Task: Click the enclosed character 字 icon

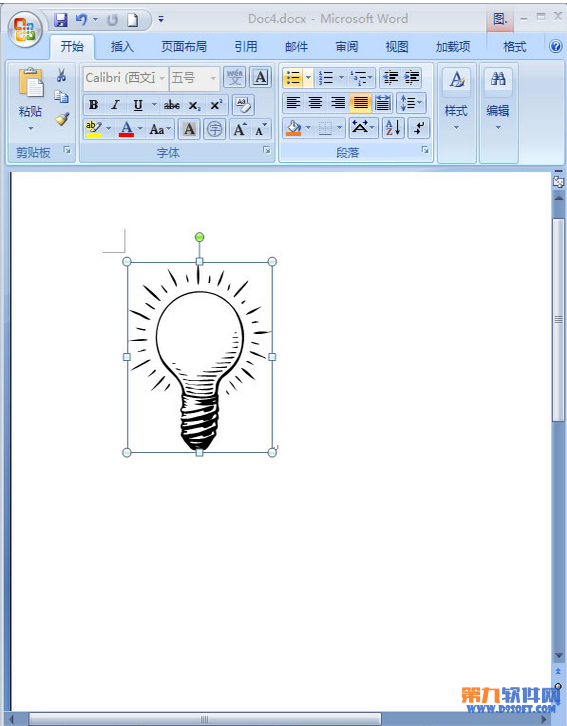Action: 214,129
